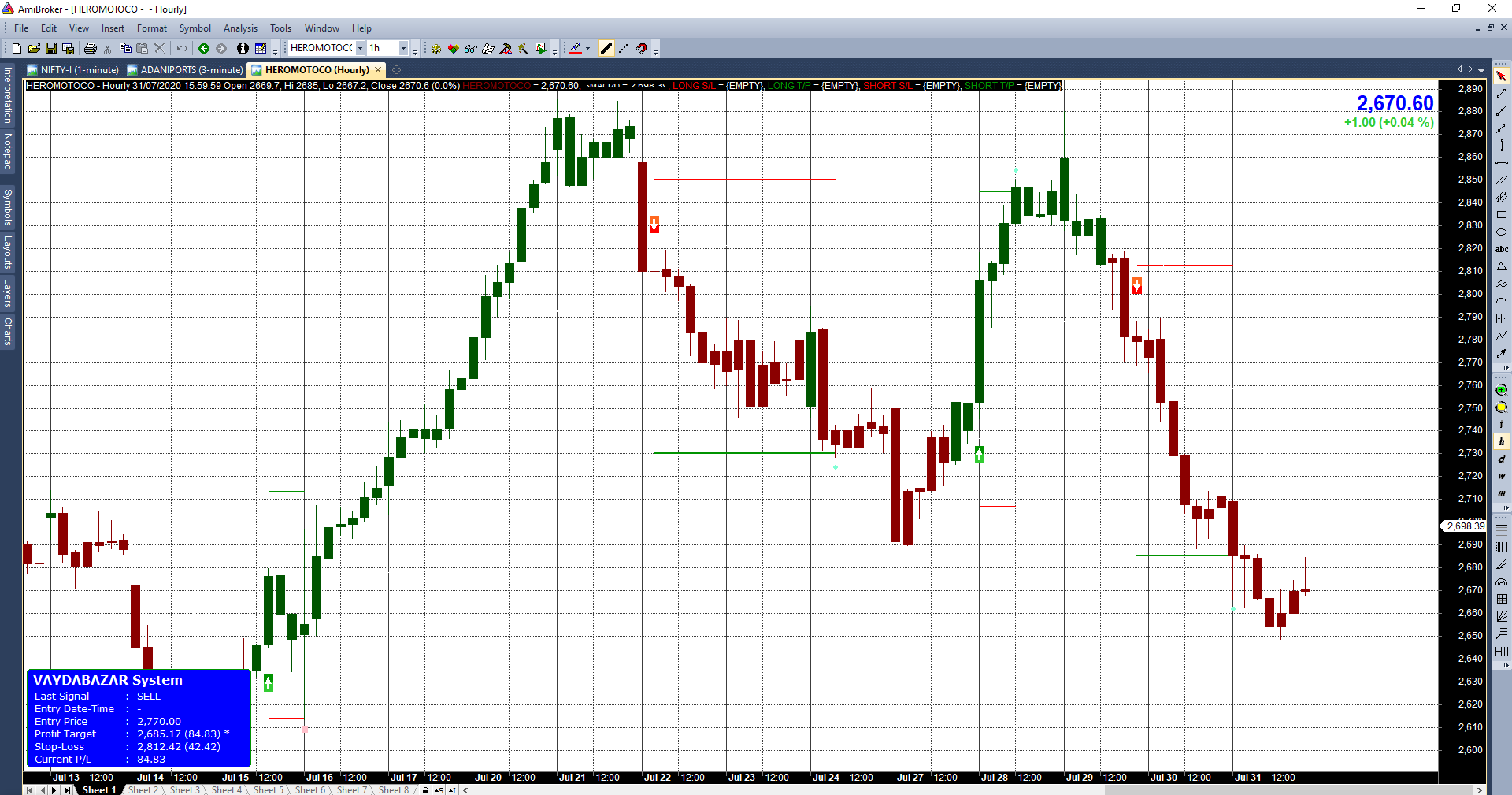Choose the ellipse drawing tool
Viewport: 1512px width, 795px height.
pos(1502,232)
